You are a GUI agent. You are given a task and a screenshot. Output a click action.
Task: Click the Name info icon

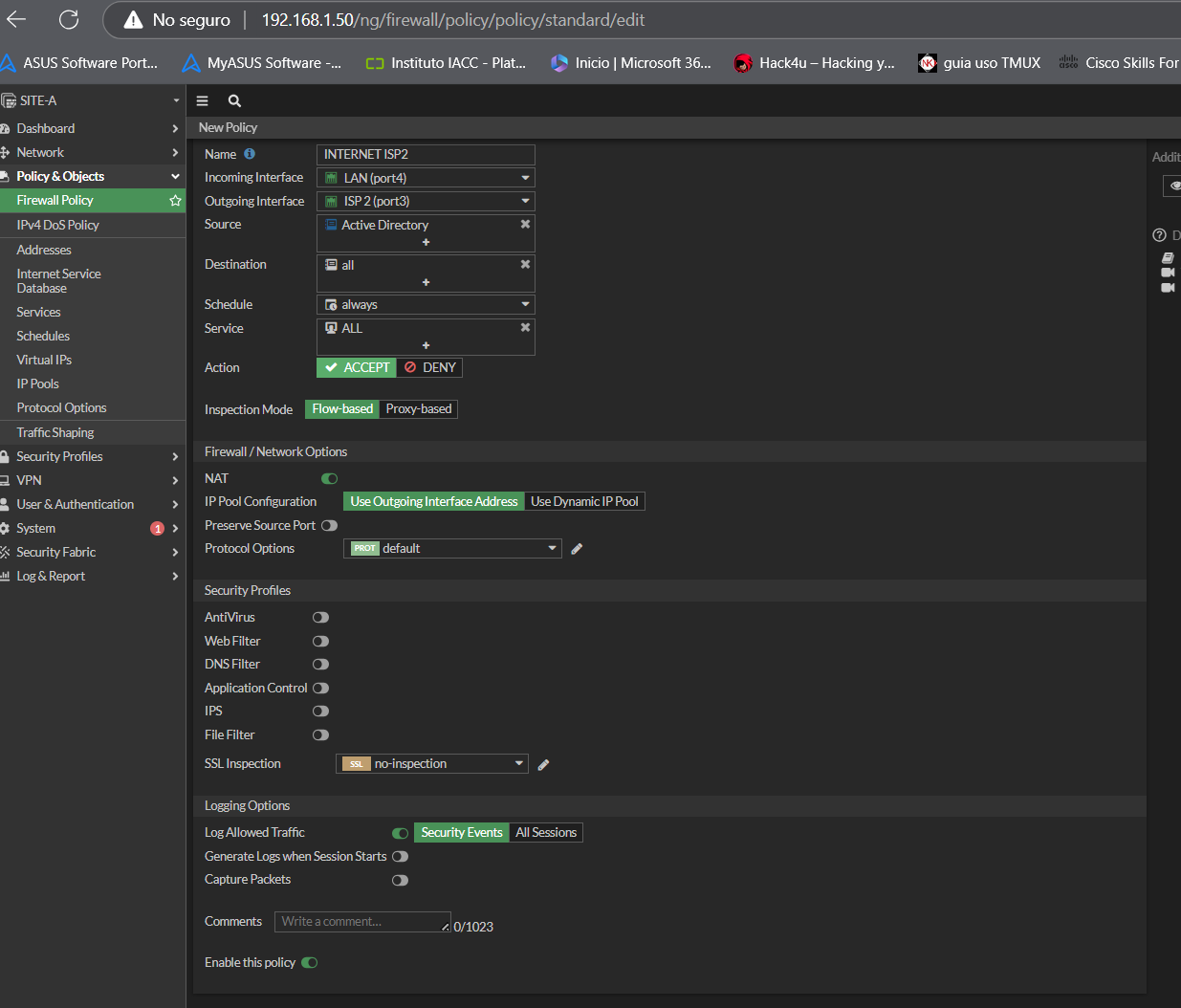(250, 154)
